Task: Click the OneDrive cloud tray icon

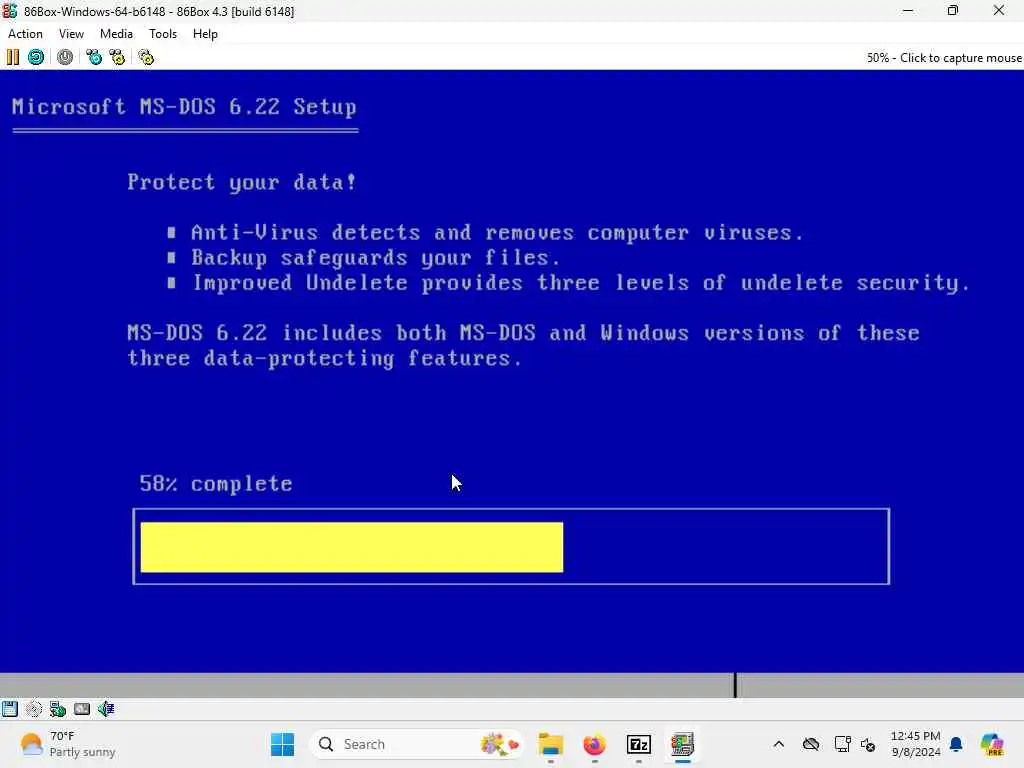Action: 811,744
